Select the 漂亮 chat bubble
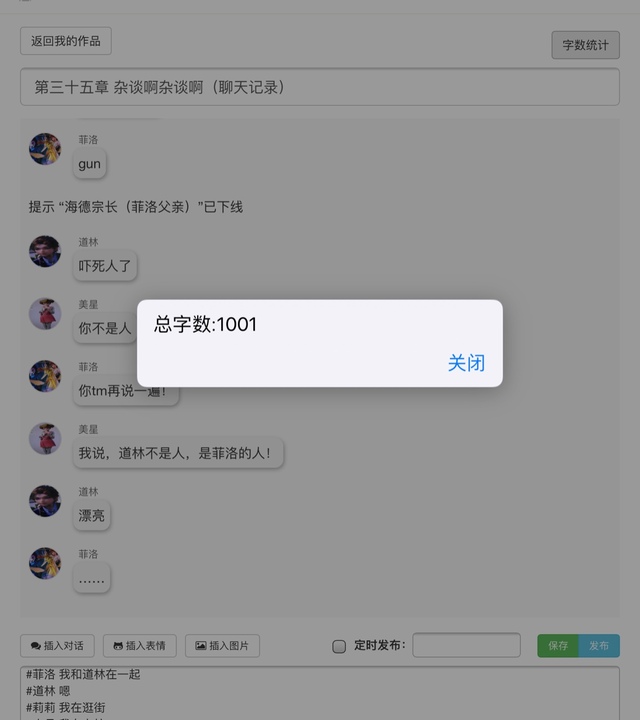Image resolution: width=640 pixels, height=720 pixels. (x=91, y=515)
